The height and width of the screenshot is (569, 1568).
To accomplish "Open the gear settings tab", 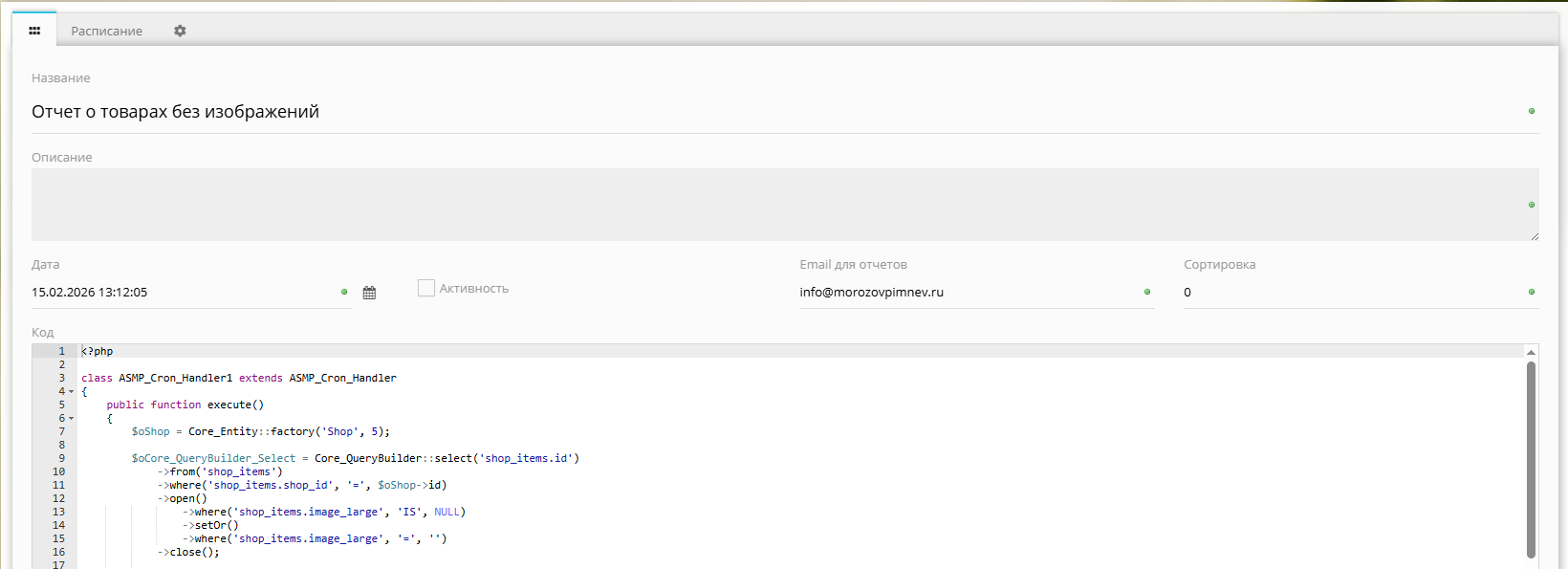I will click(180, 31).
